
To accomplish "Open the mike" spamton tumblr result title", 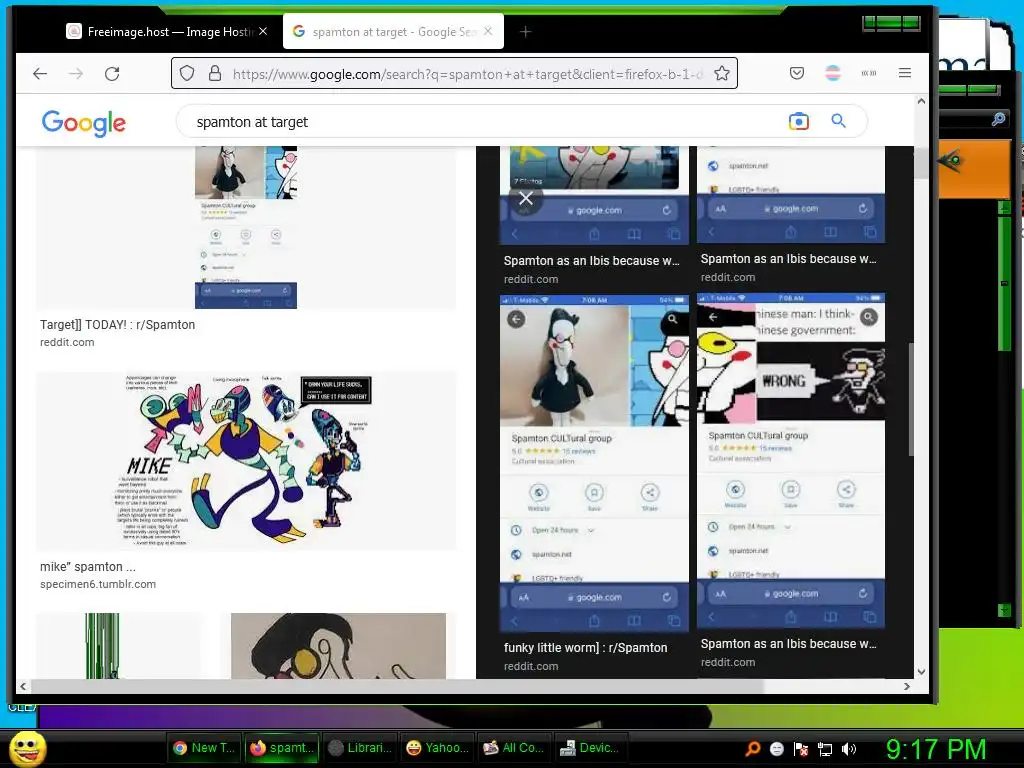I will [x=88, y=567].
